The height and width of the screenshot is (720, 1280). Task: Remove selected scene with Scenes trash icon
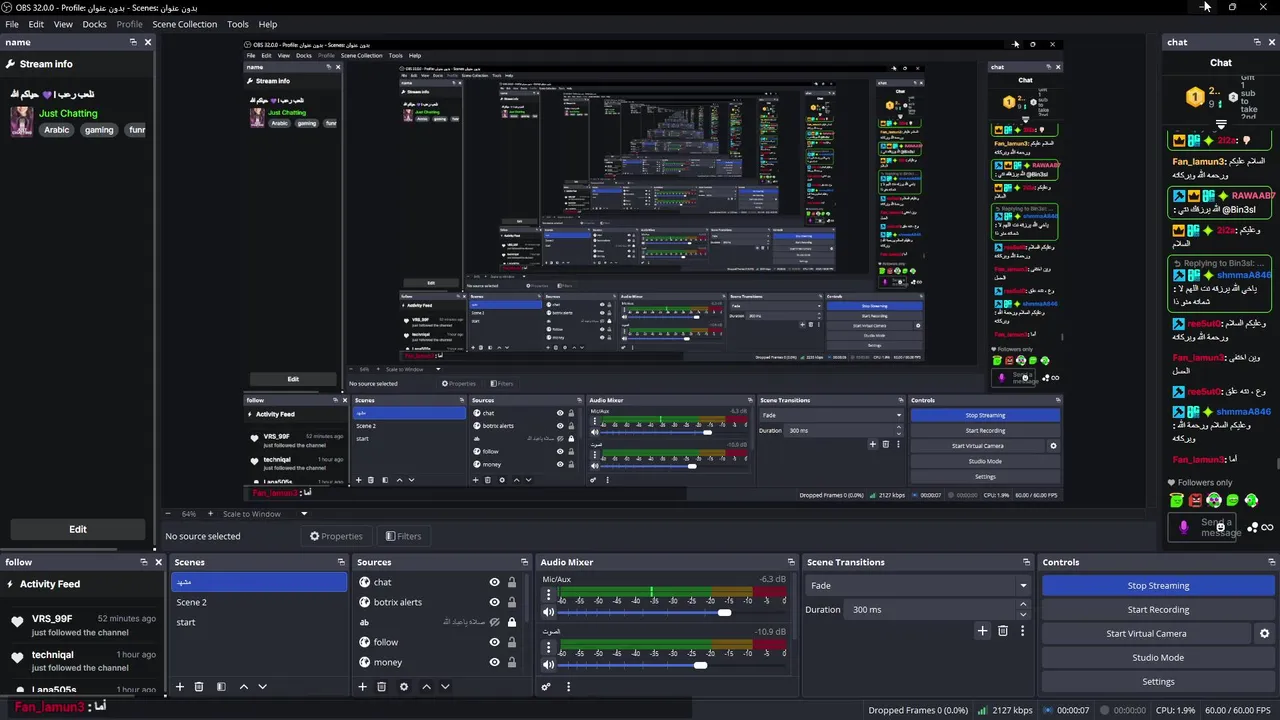pos(199,687)
